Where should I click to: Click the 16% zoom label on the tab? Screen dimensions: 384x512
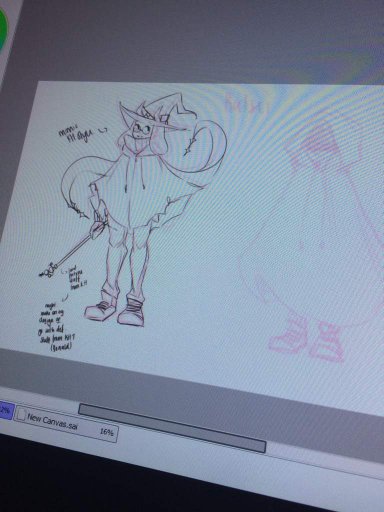tap(107, 432)
